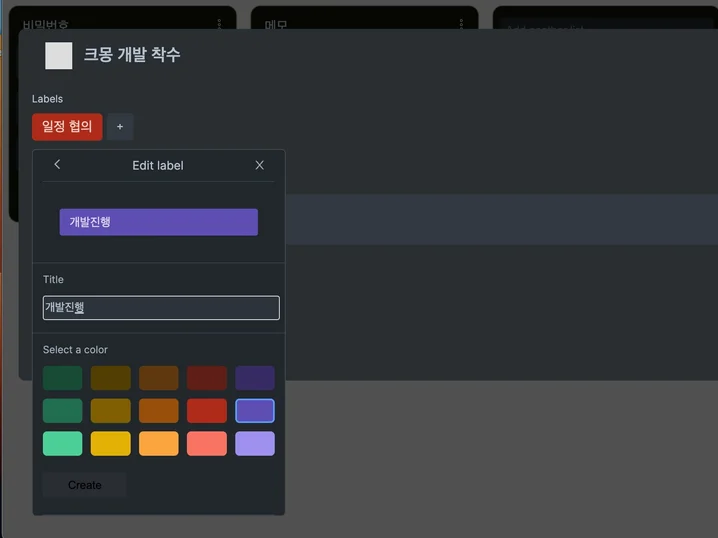Image resolution: width=718 pixels, height=538 pixels.
Task: Click the Title input field with 개발진행
Action: coord(161,308)
